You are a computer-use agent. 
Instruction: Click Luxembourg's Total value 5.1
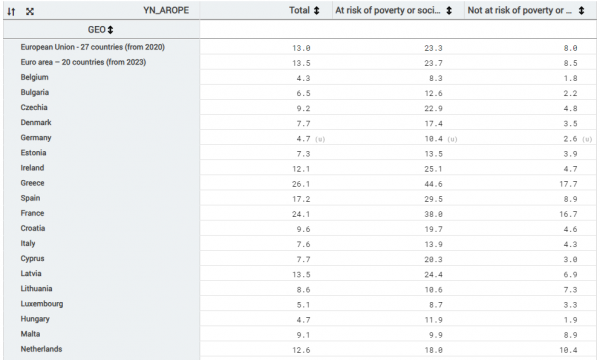303,305
